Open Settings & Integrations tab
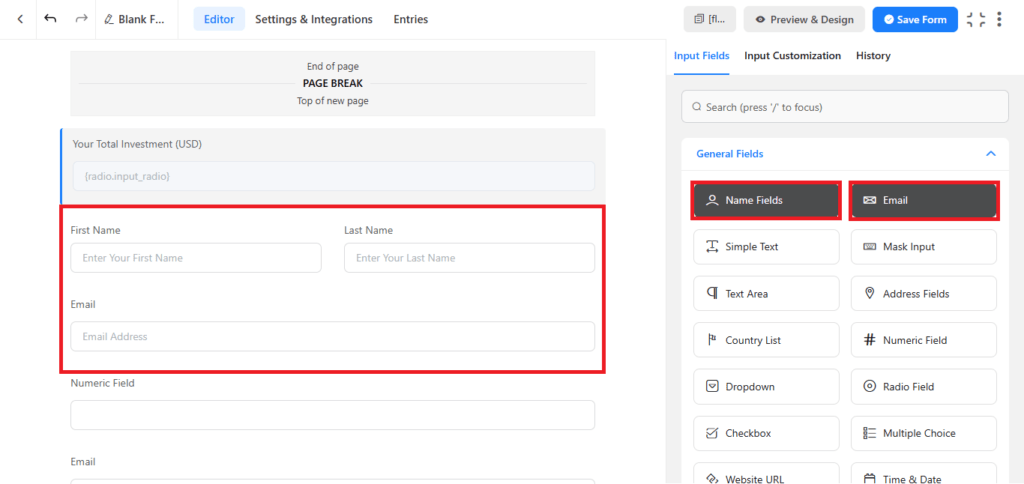The image size is (1024, 484). [313, 20]
